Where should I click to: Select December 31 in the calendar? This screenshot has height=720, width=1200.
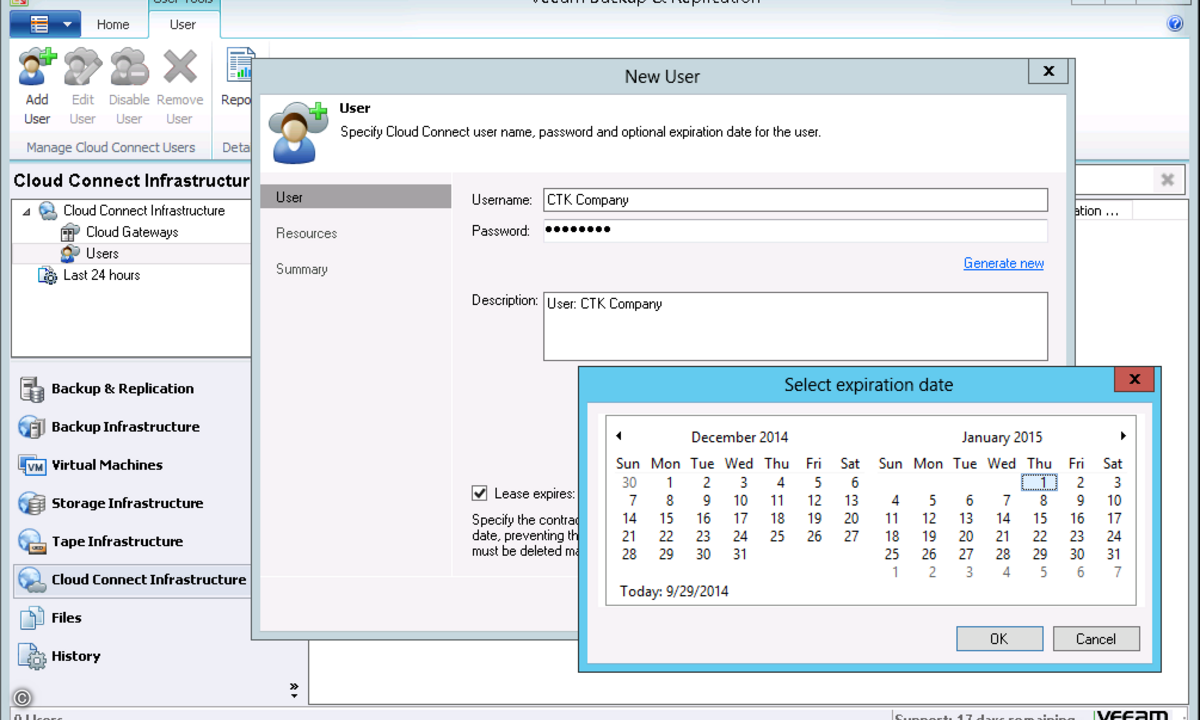(x=740, y=554)
